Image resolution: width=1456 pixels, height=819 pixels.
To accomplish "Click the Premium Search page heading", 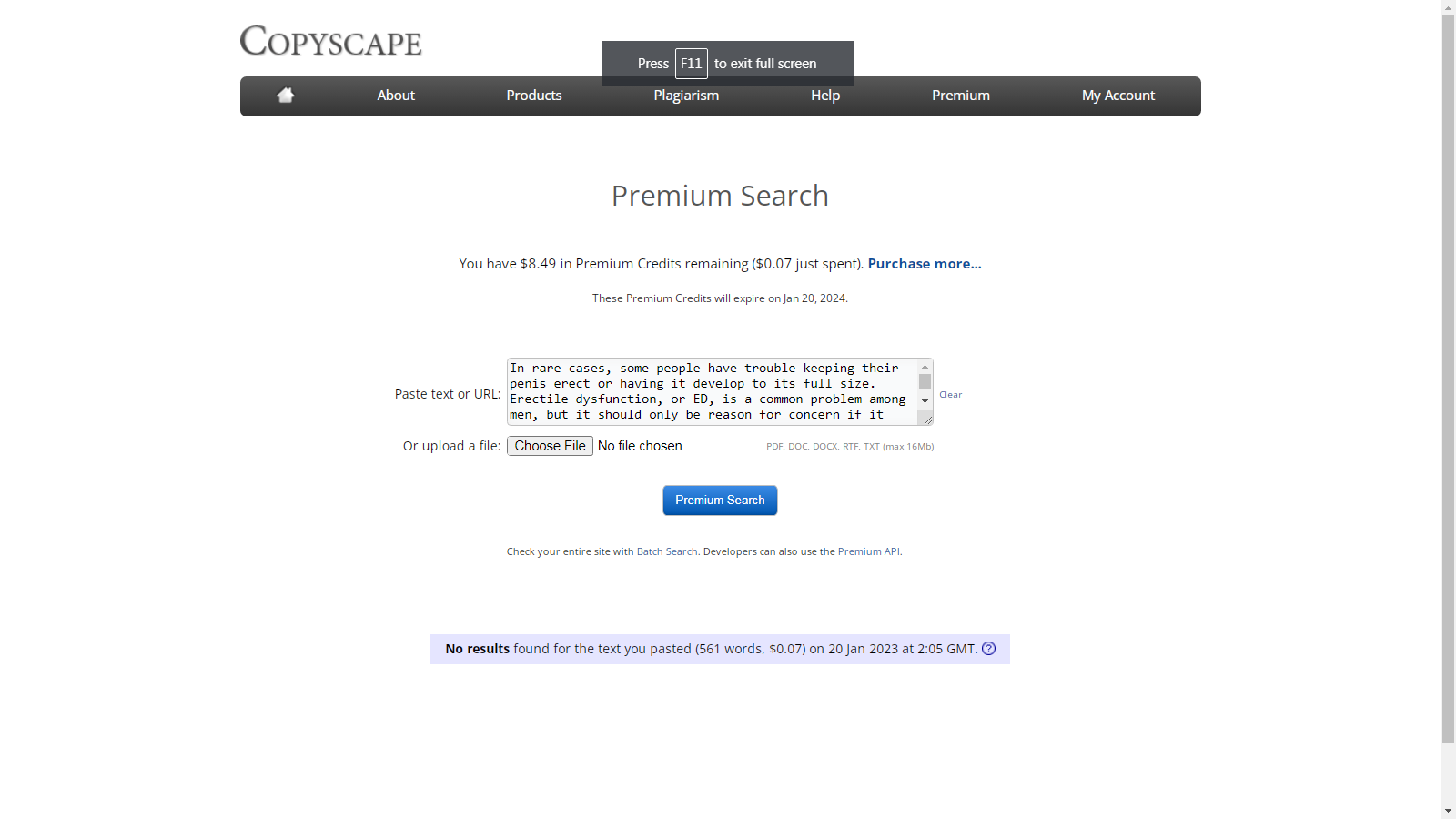I will 720,196.
